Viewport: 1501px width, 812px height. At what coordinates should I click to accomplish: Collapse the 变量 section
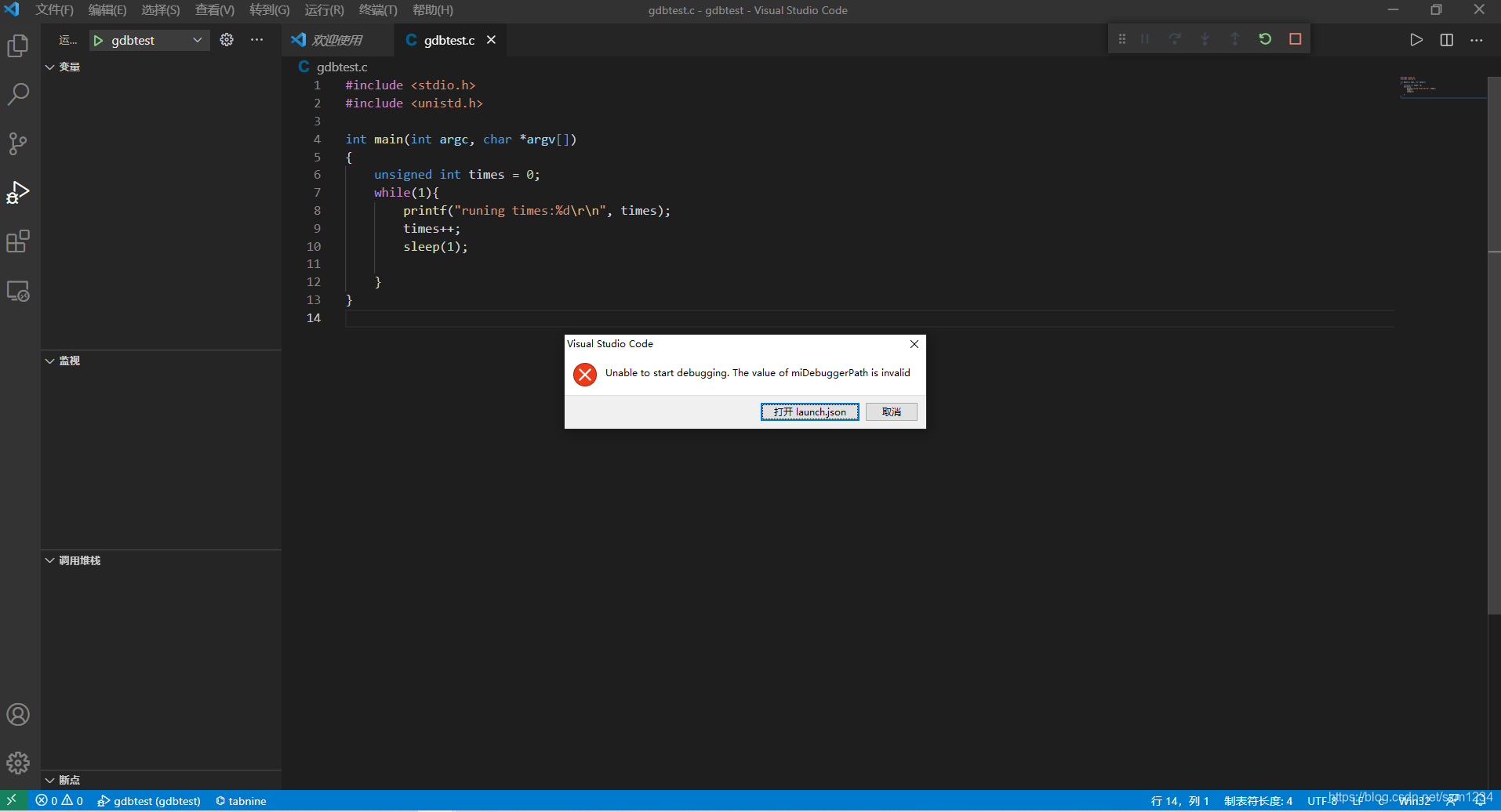point(161,67)
